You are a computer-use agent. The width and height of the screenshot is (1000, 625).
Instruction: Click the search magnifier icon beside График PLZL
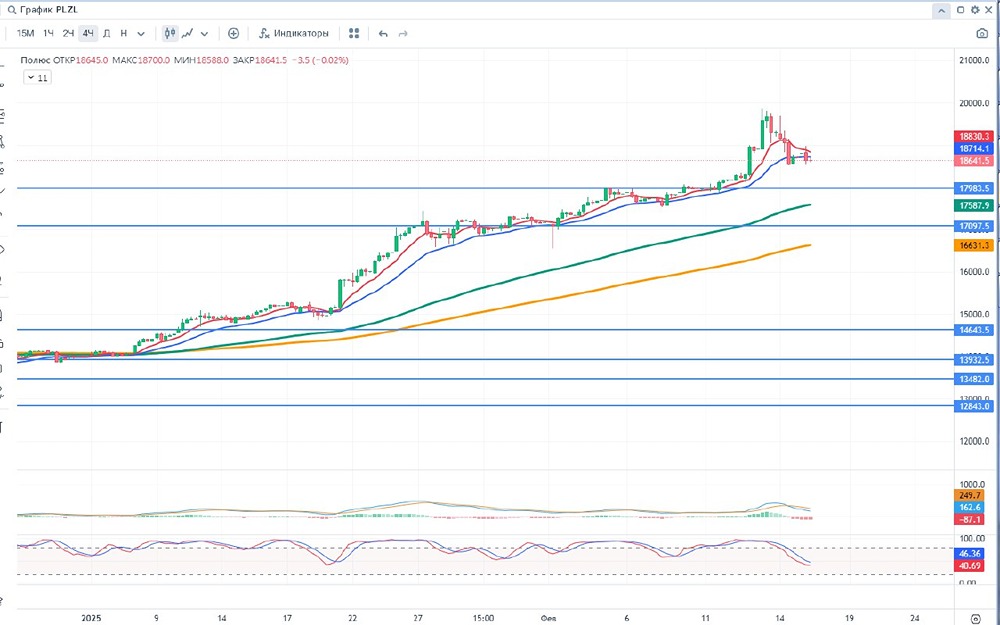11,10
